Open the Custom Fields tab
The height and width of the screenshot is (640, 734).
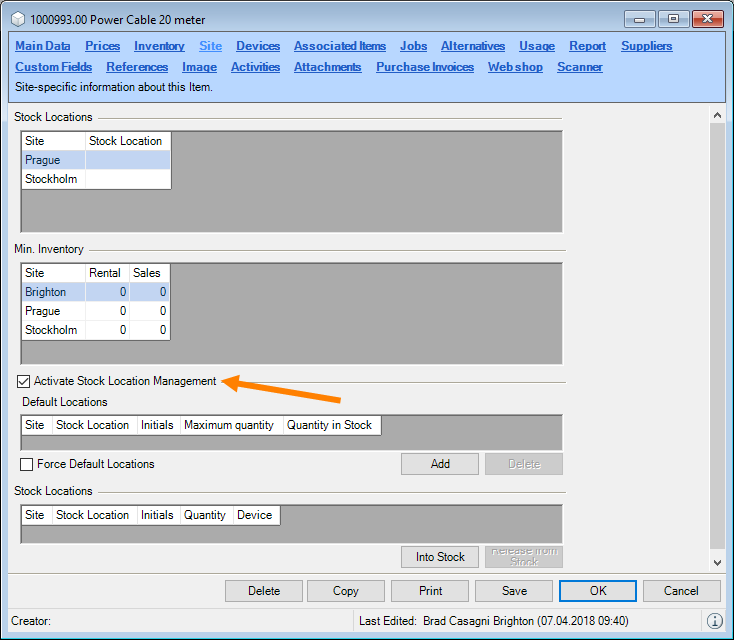53,67
